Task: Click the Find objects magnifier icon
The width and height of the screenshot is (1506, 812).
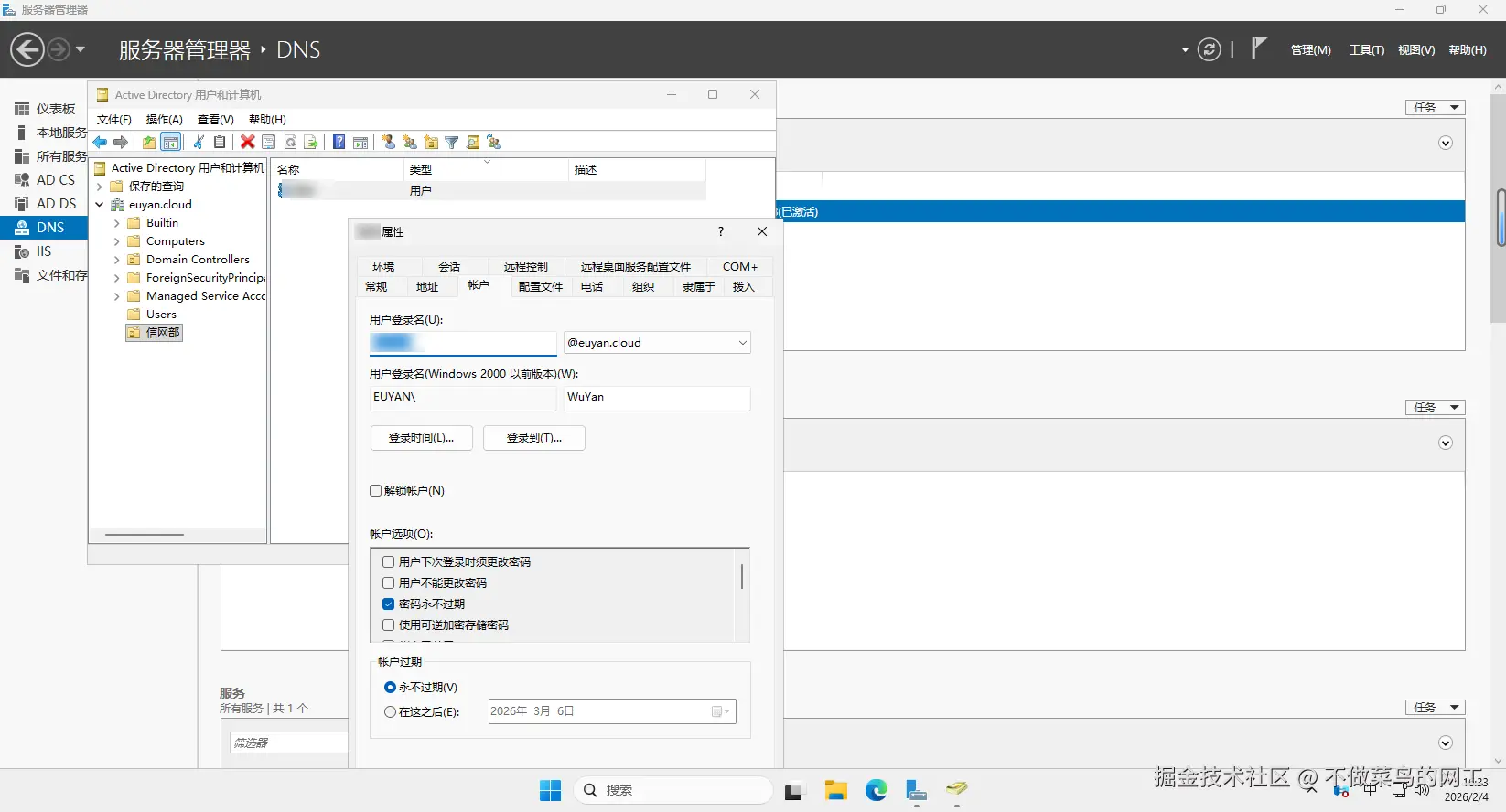Action: tap(473, 142)
